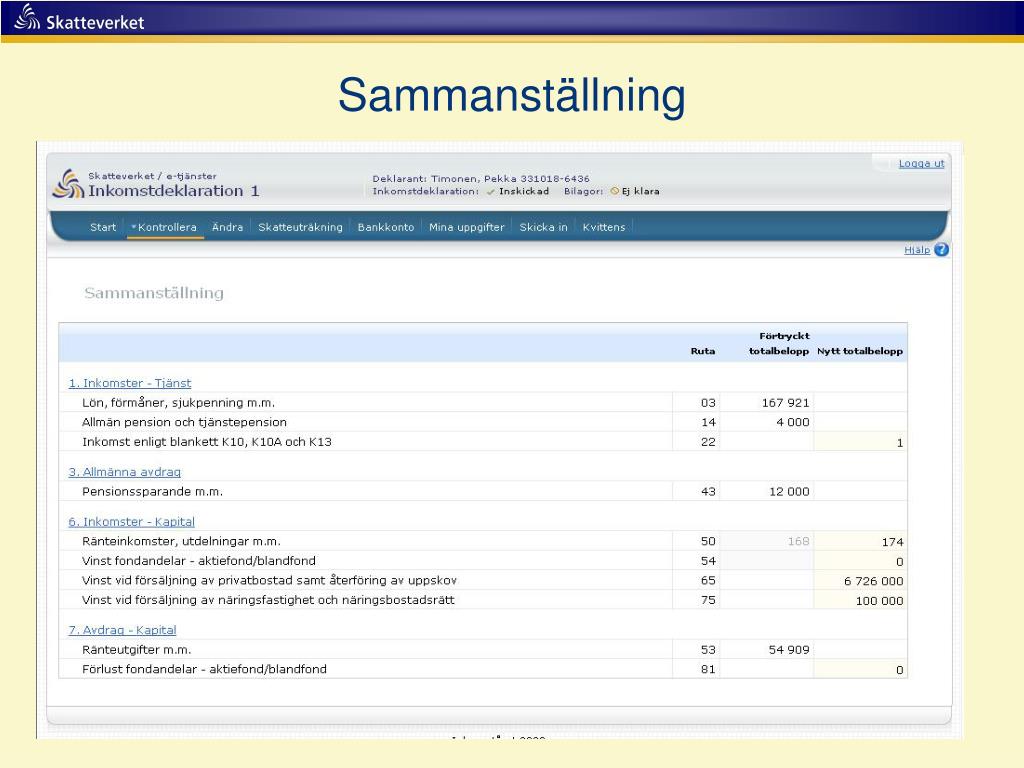Click row Lön, förmåner, sjukpenning m.m.

pos(483,403)
